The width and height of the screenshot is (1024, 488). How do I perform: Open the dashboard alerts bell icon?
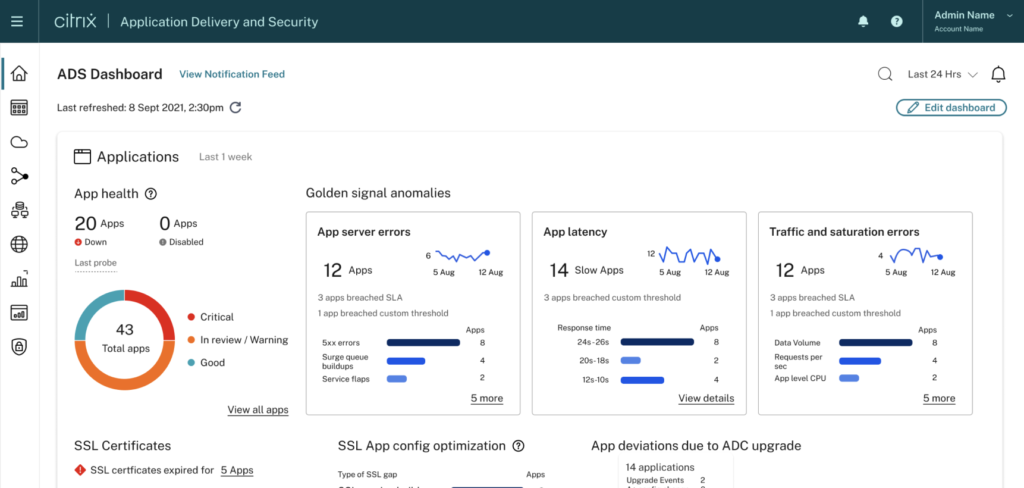click(x=997, y=74)
